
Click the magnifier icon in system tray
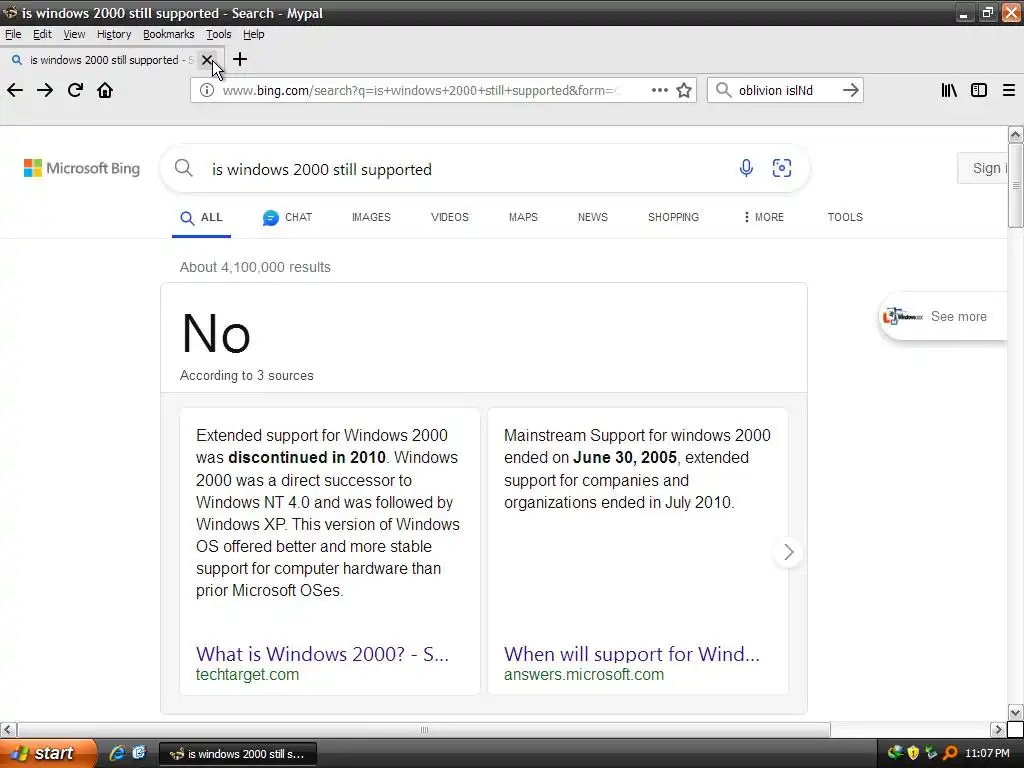(950, 753)
